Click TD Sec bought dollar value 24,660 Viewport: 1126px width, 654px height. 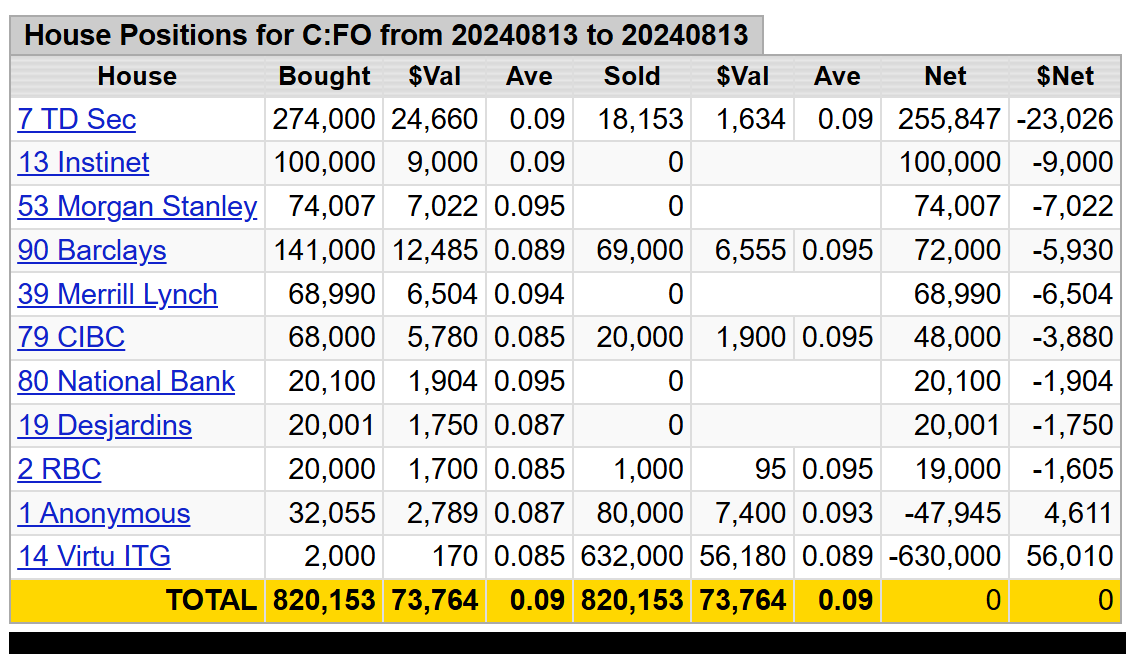[434, 119]
